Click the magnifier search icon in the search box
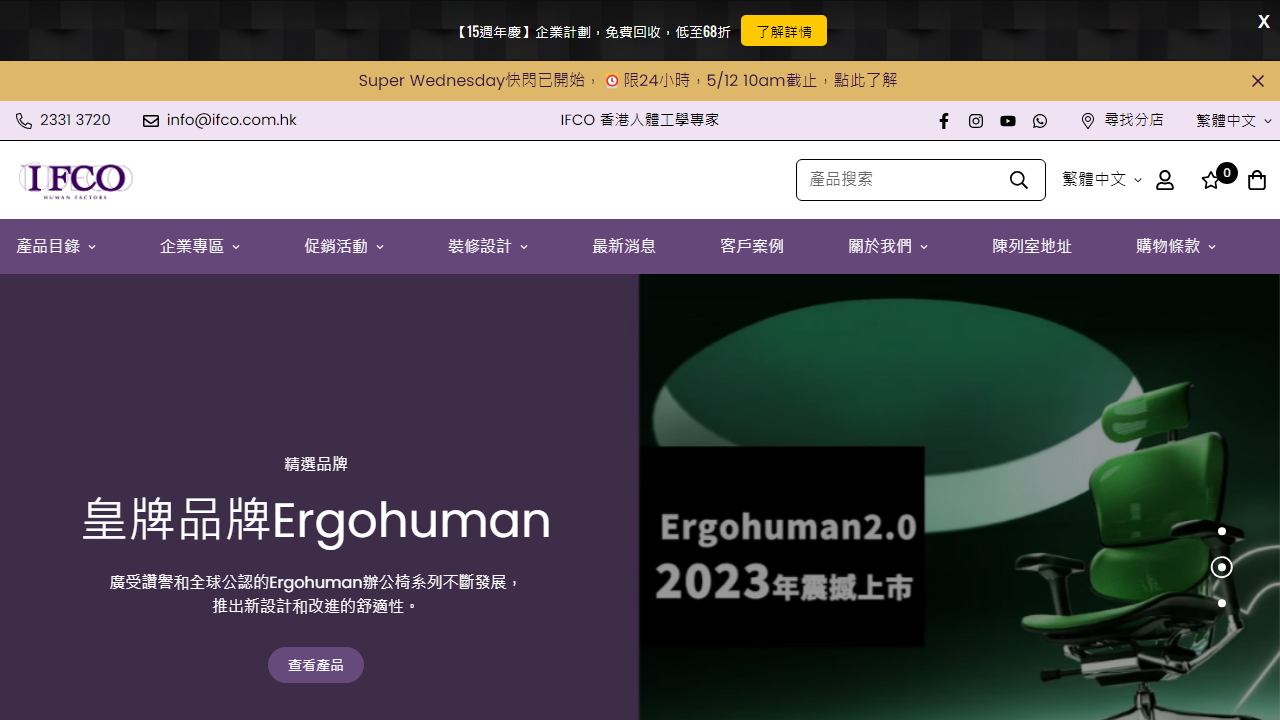Viewport: 1280px width, 720px height. [1019, 180]
